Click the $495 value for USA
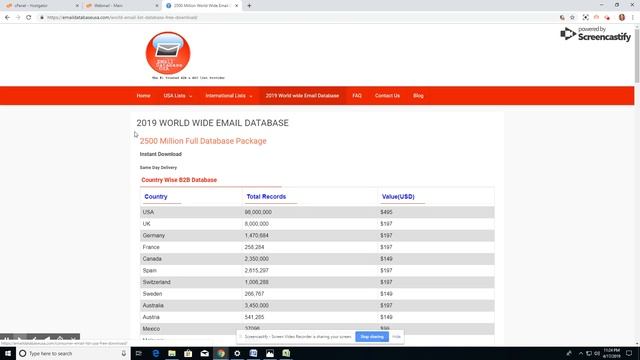This screenshot has height=360, width=640. [386, 212]
